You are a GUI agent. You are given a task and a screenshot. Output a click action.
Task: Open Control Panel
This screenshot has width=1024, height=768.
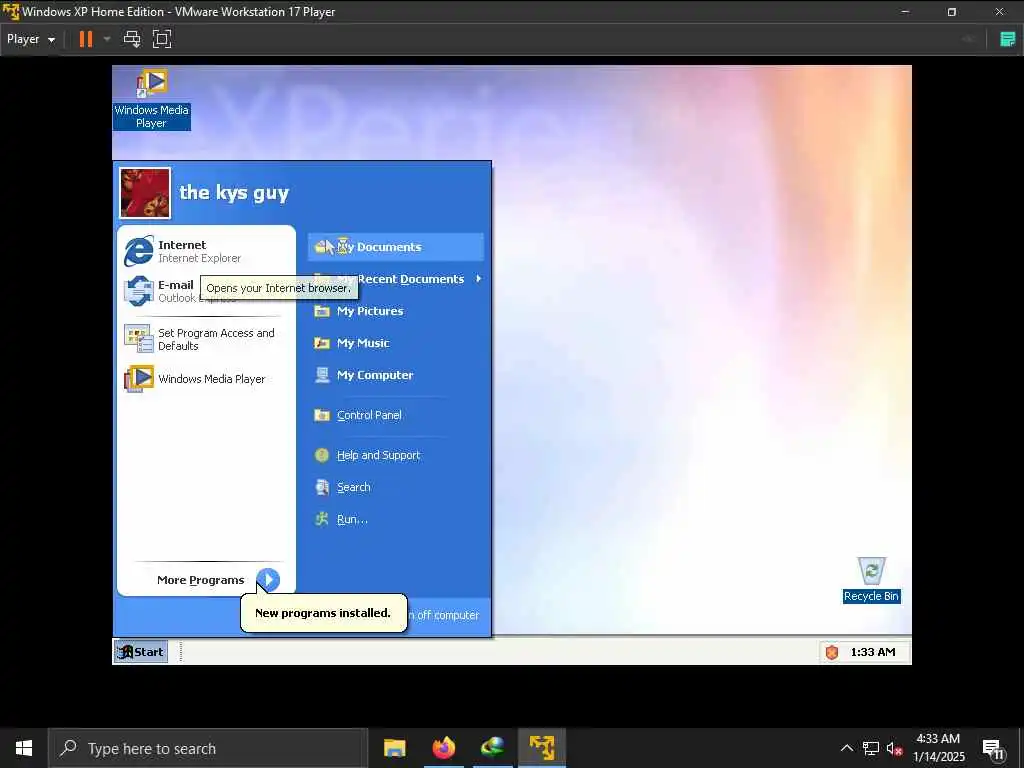[395, 415]
